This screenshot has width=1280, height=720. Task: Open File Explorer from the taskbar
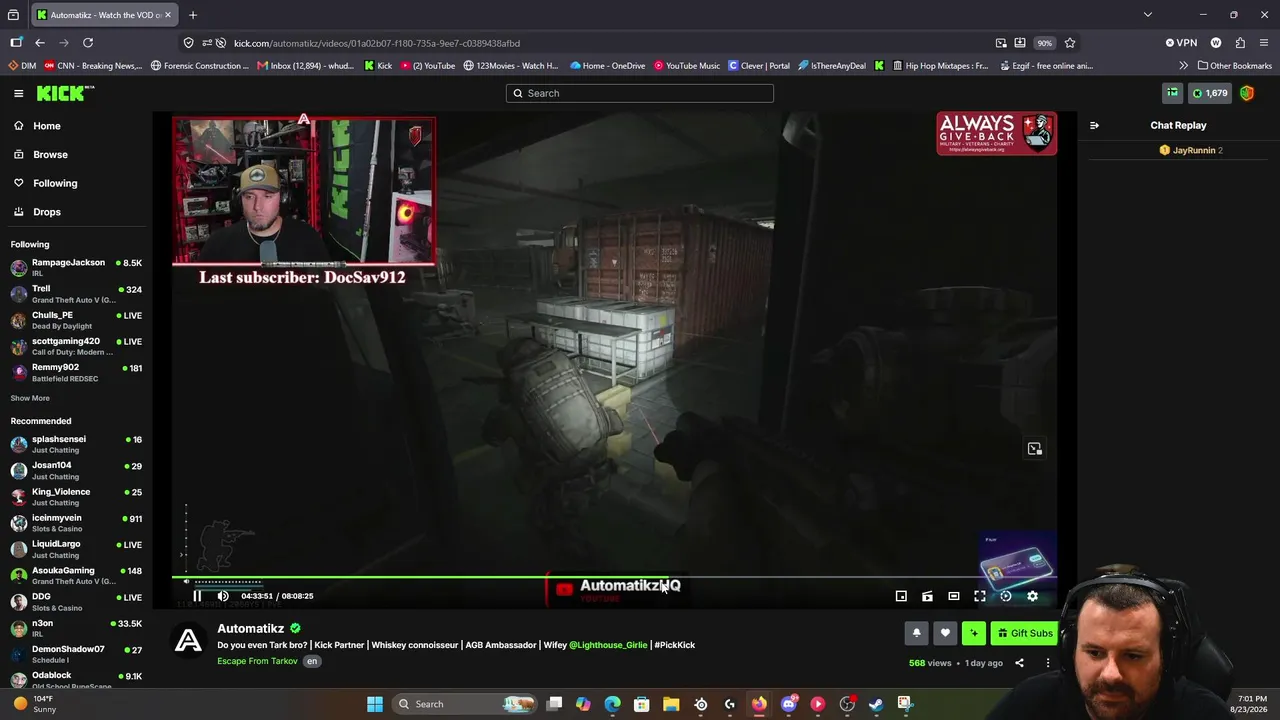671,704
